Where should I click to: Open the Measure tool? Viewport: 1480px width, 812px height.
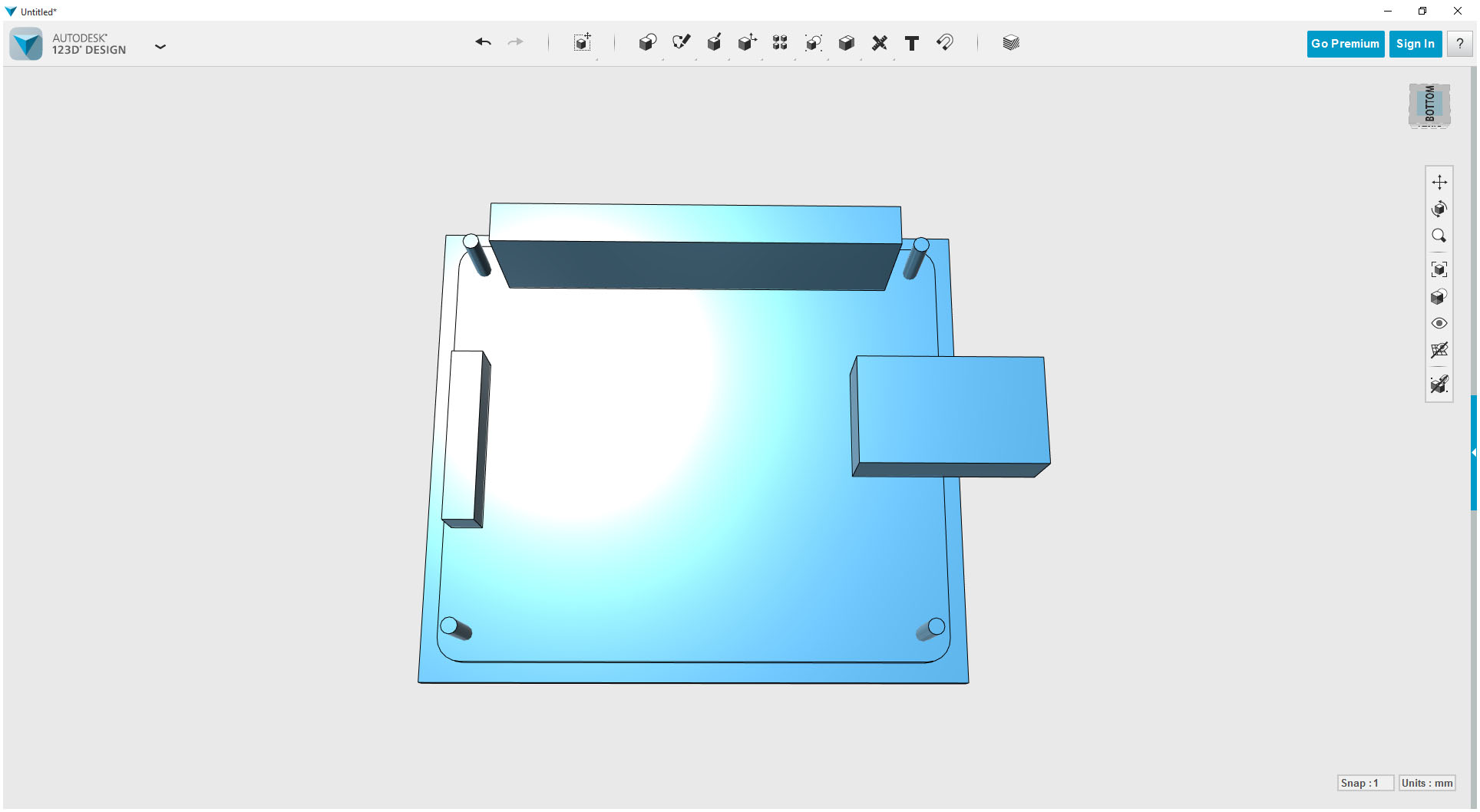[x=880, y=43]
